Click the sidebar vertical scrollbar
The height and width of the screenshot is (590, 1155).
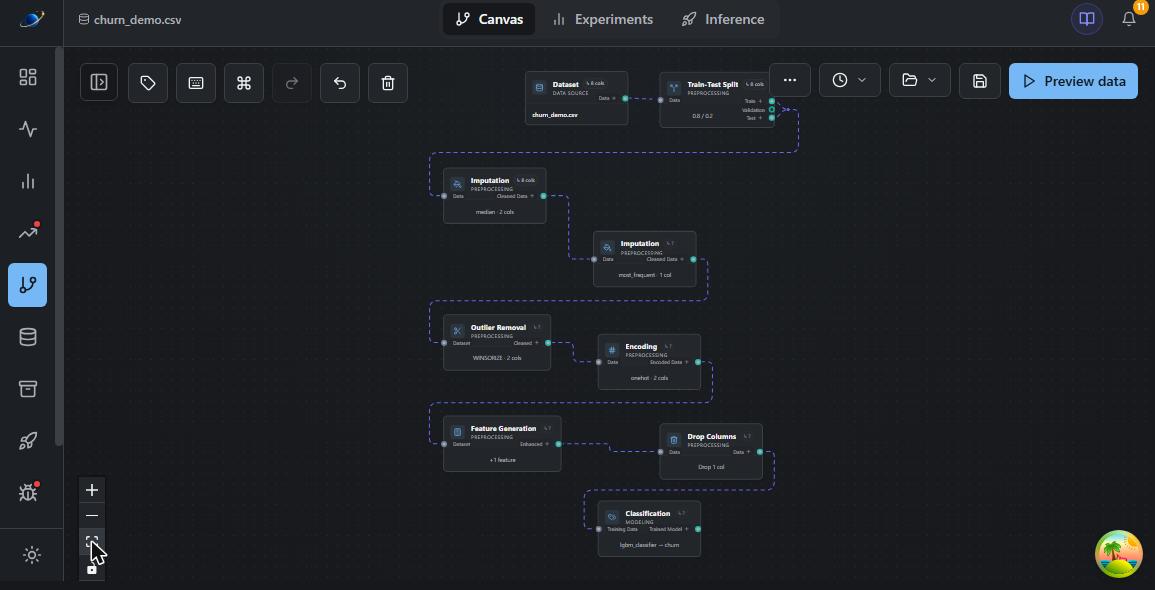59,247
